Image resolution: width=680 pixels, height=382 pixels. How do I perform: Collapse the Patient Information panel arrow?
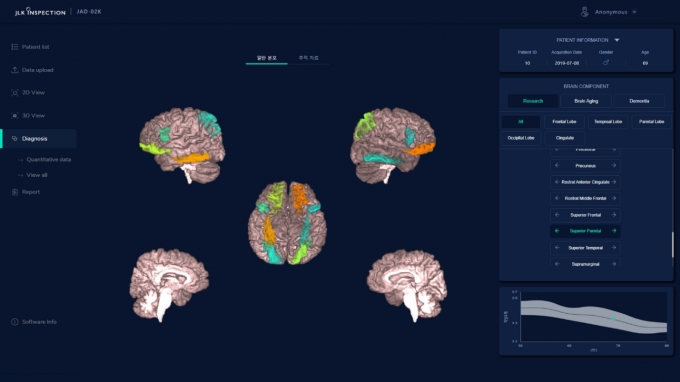point(617,40)
